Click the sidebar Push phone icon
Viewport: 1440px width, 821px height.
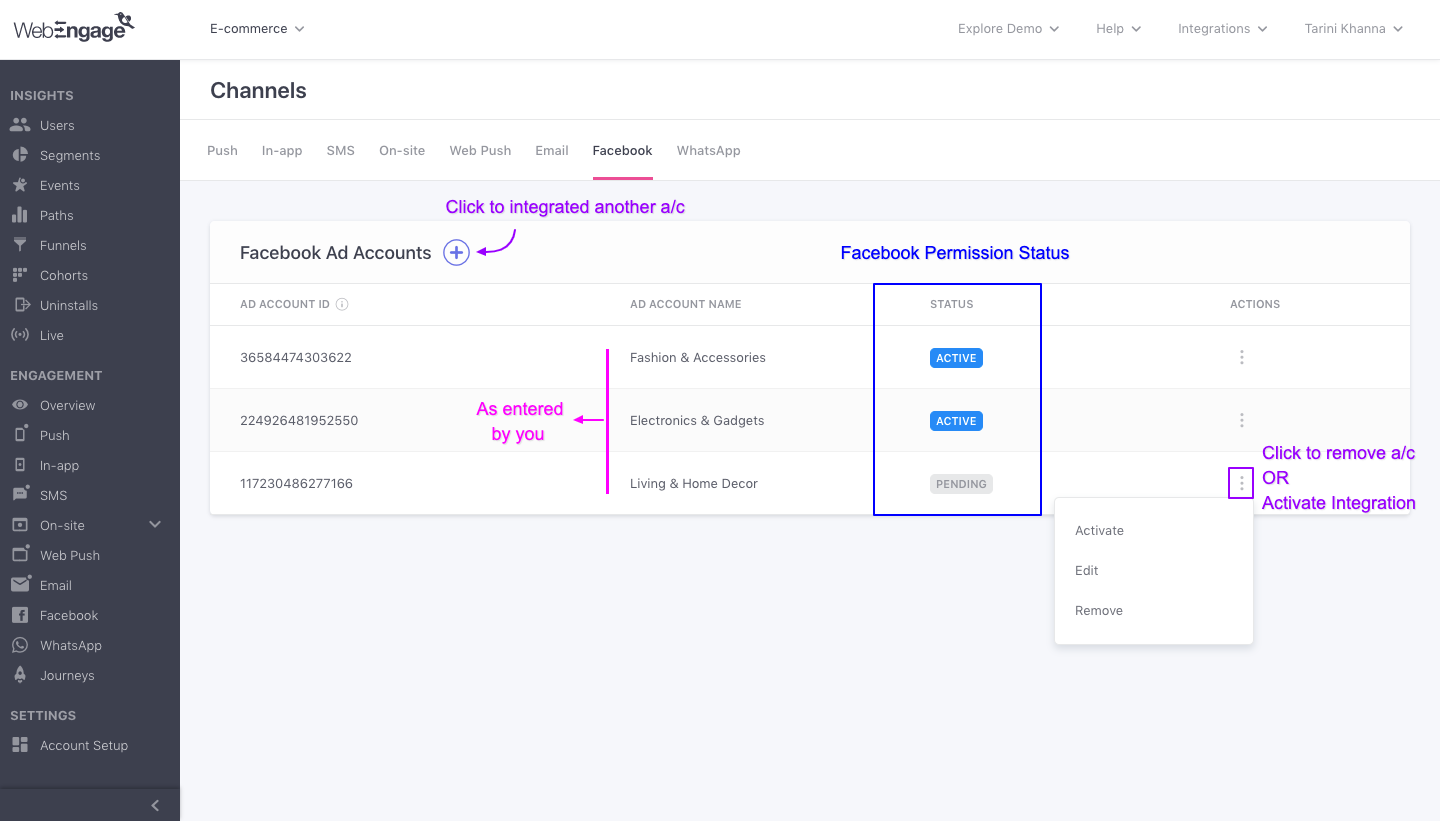(x=20, y=435)
